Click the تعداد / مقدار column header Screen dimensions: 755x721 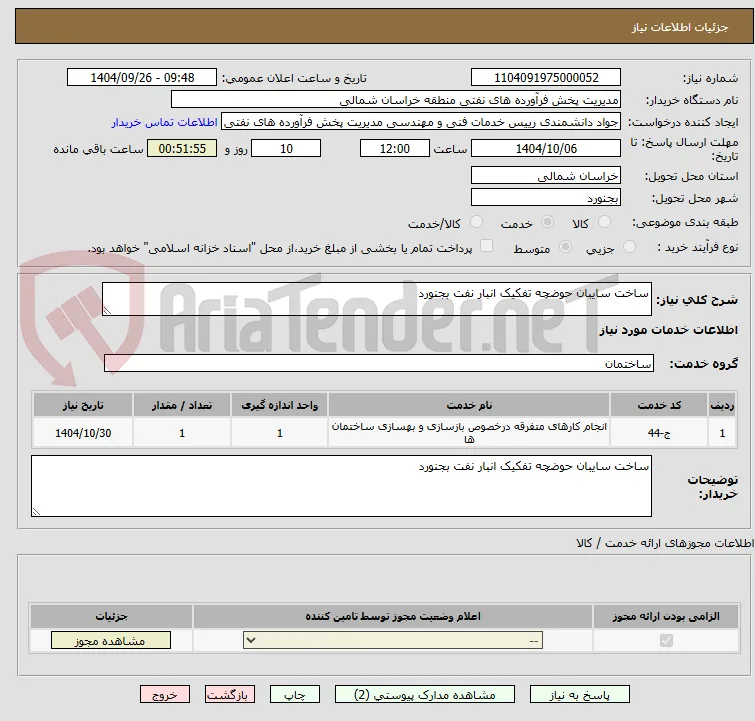coord(182,405)
